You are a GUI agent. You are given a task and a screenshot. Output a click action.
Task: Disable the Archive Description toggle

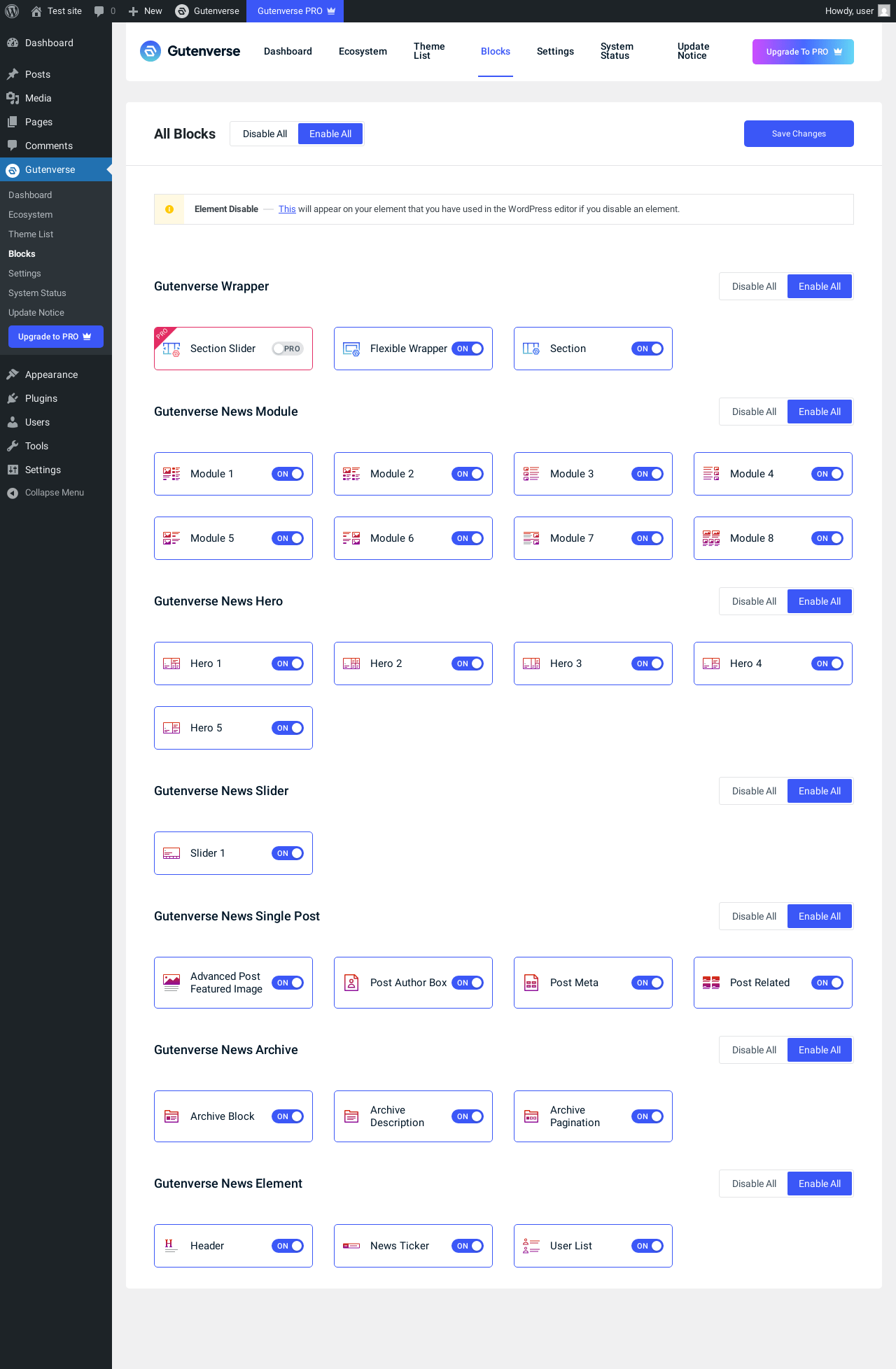point(468,1116)
